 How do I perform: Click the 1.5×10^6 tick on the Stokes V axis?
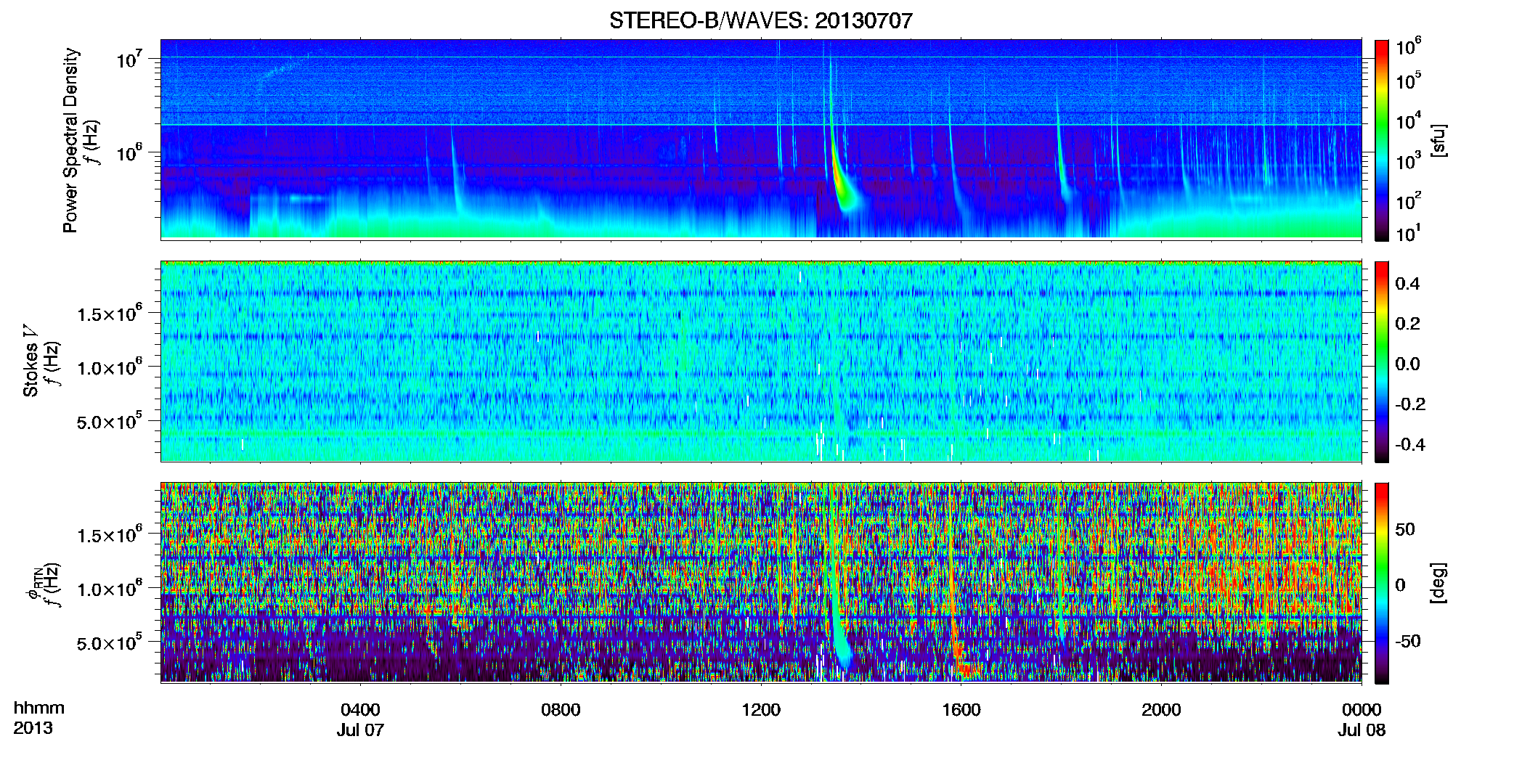109,314
